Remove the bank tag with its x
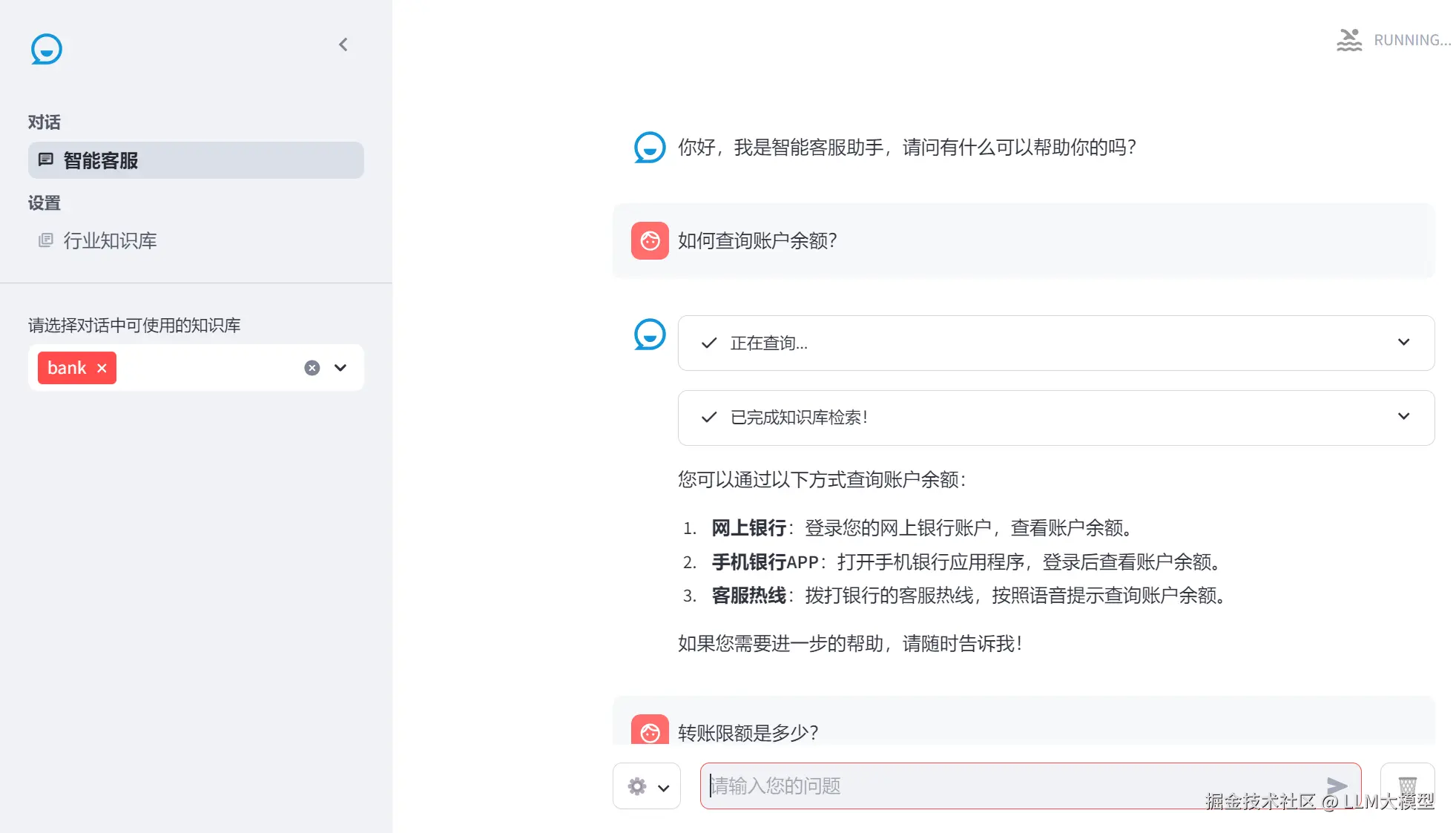This screenshot has height=833, width=1456. pos(102,368)
